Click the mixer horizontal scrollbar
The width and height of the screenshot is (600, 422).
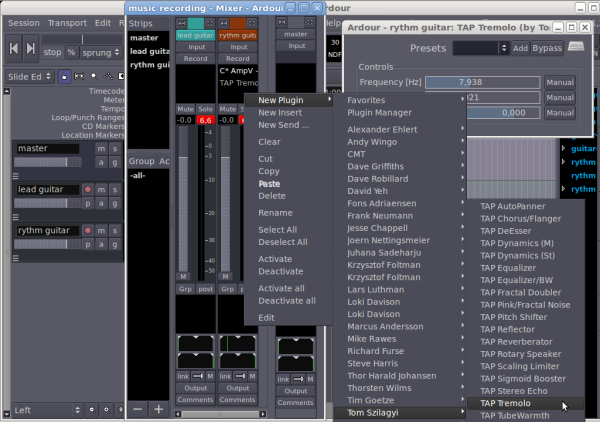pyautogui.click(x=220, y=414)
